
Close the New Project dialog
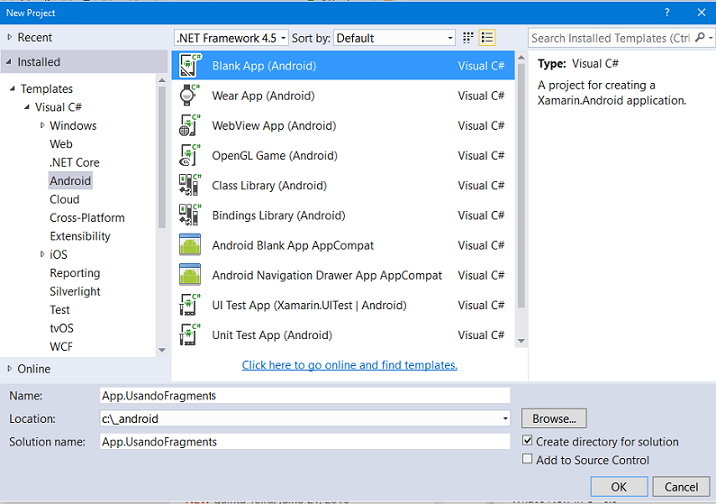[702, 13]
